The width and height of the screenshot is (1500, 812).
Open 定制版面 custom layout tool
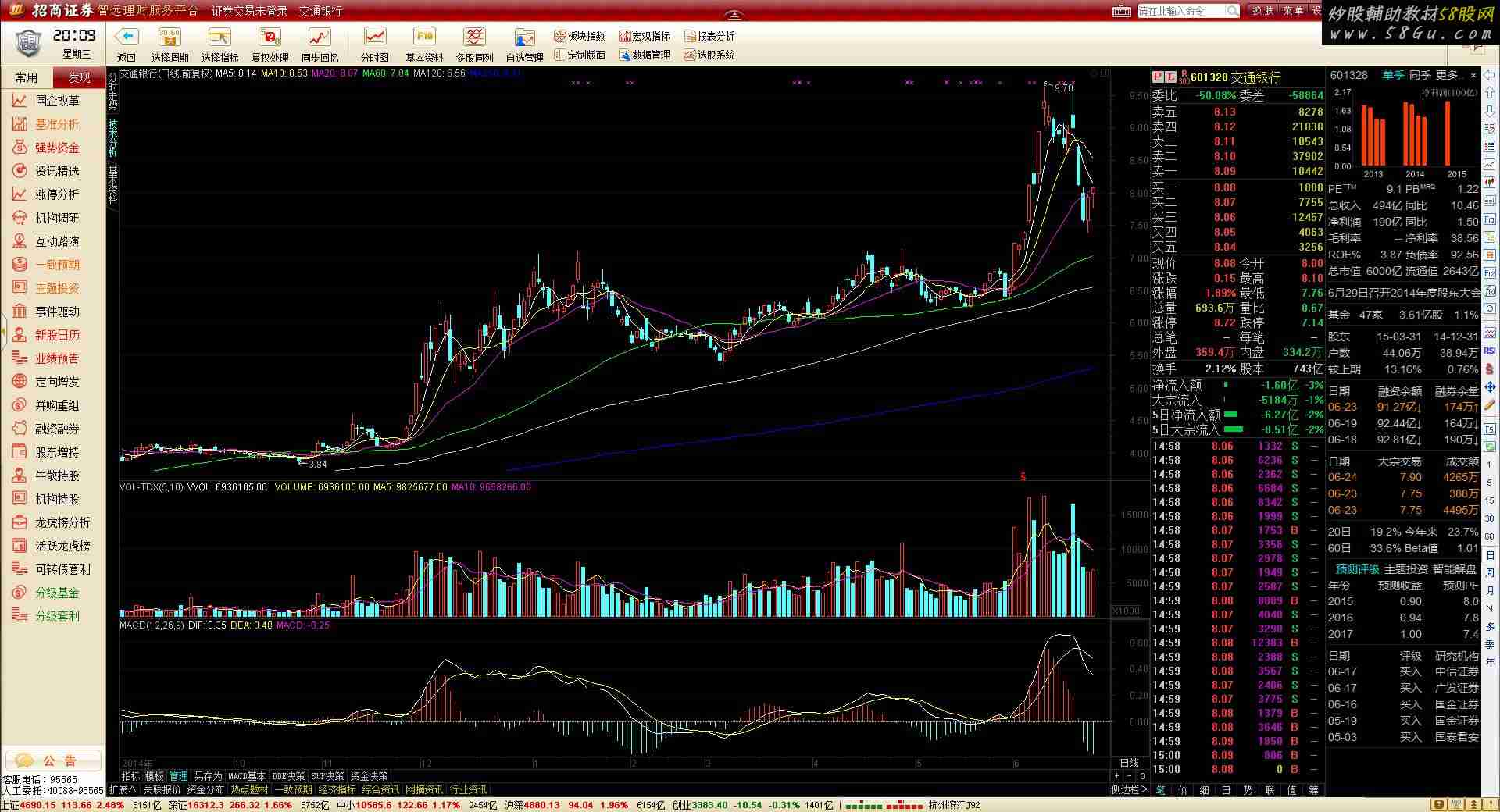[x=580, y=55]
